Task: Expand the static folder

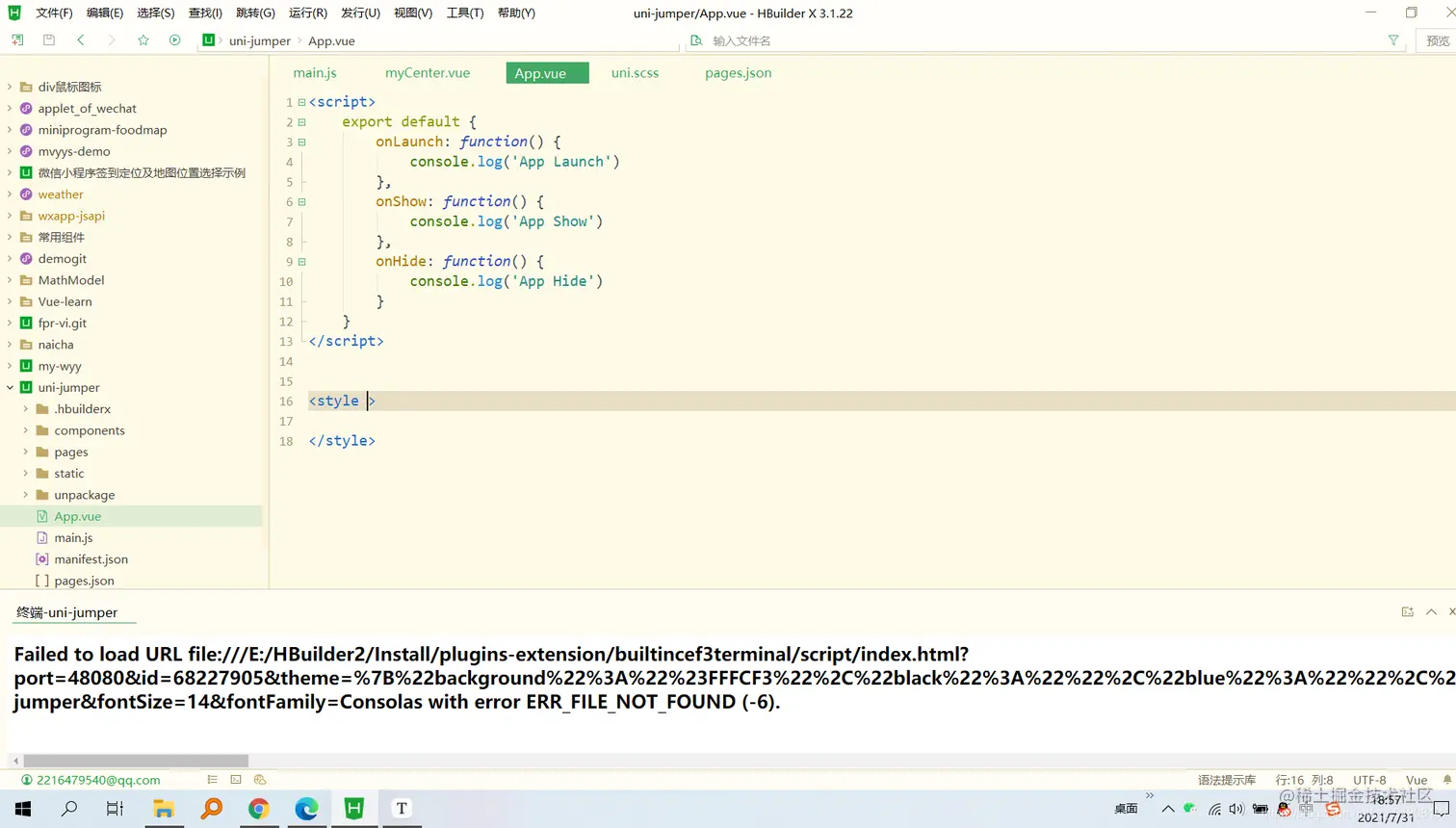Action: click(x=26, y=474)
